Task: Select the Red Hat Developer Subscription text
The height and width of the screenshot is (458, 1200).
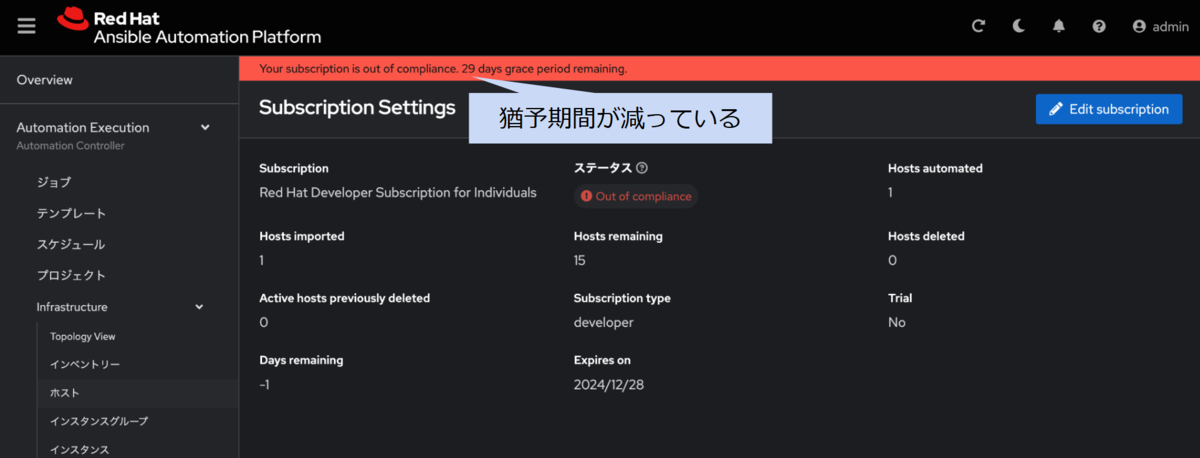Action: tap(398, 192)
